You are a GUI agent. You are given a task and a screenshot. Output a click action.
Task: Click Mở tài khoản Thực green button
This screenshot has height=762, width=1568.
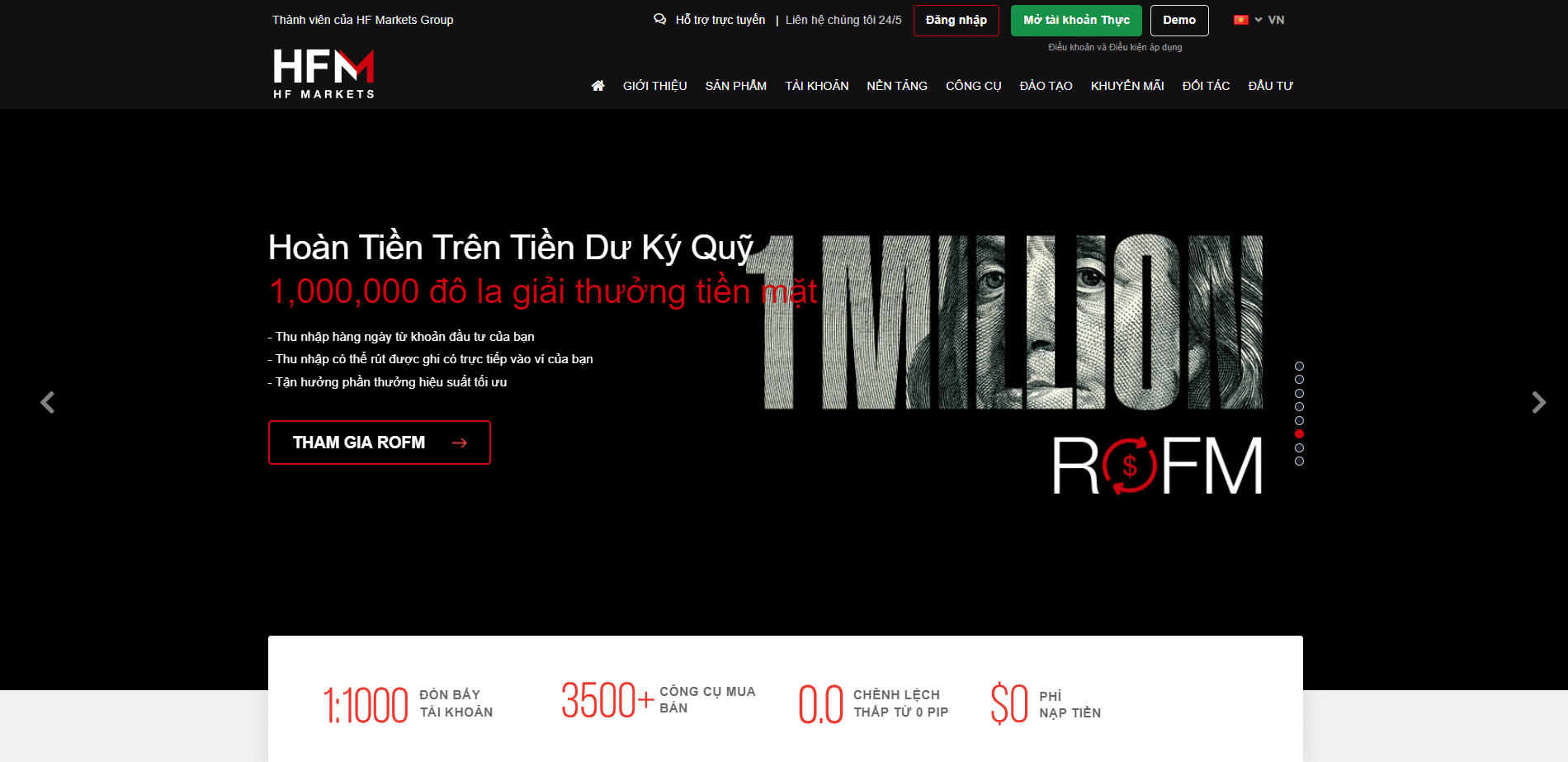(1076, 21)
